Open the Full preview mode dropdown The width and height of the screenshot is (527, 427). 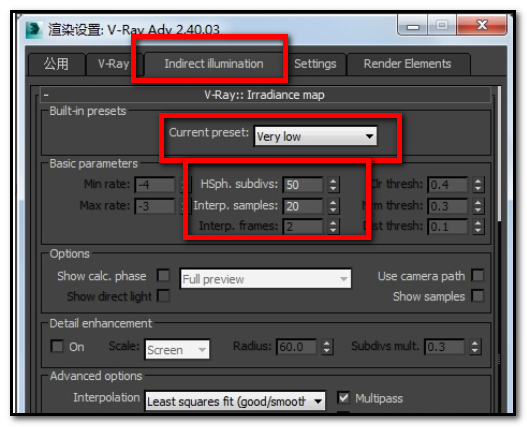[266, 279]
